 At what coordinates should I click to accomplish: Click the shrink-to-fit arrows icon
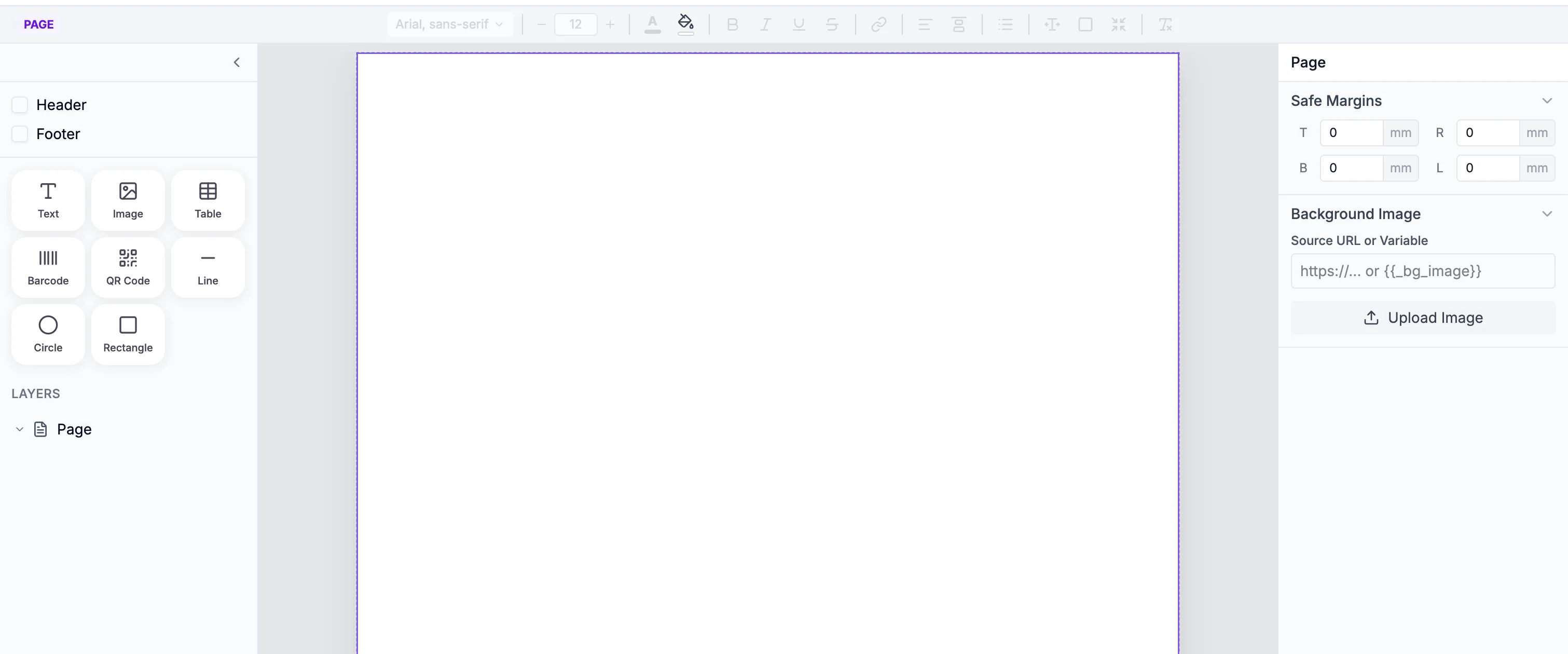click(x=1119, y=24)
